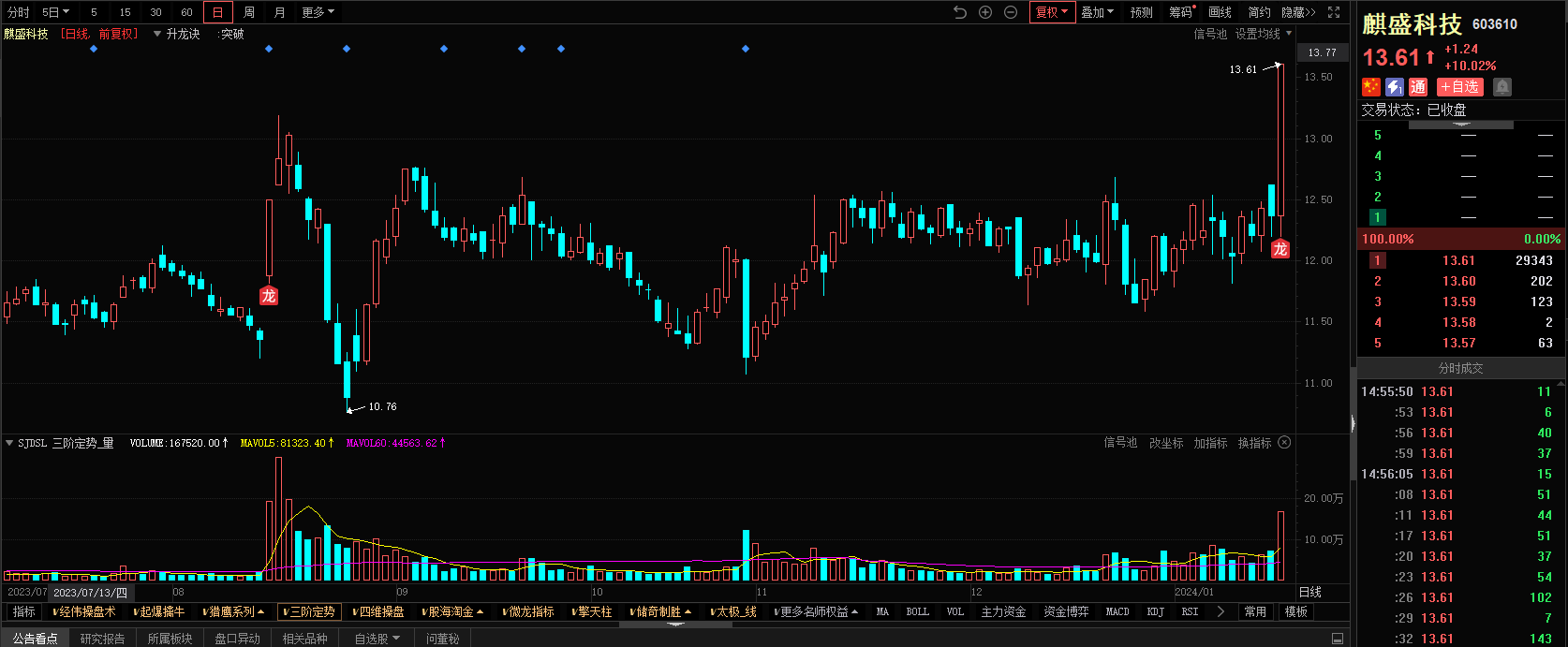1568x647 pixels.
Task: Open main chart 信号池 link
Action: tap(1210, 34)
